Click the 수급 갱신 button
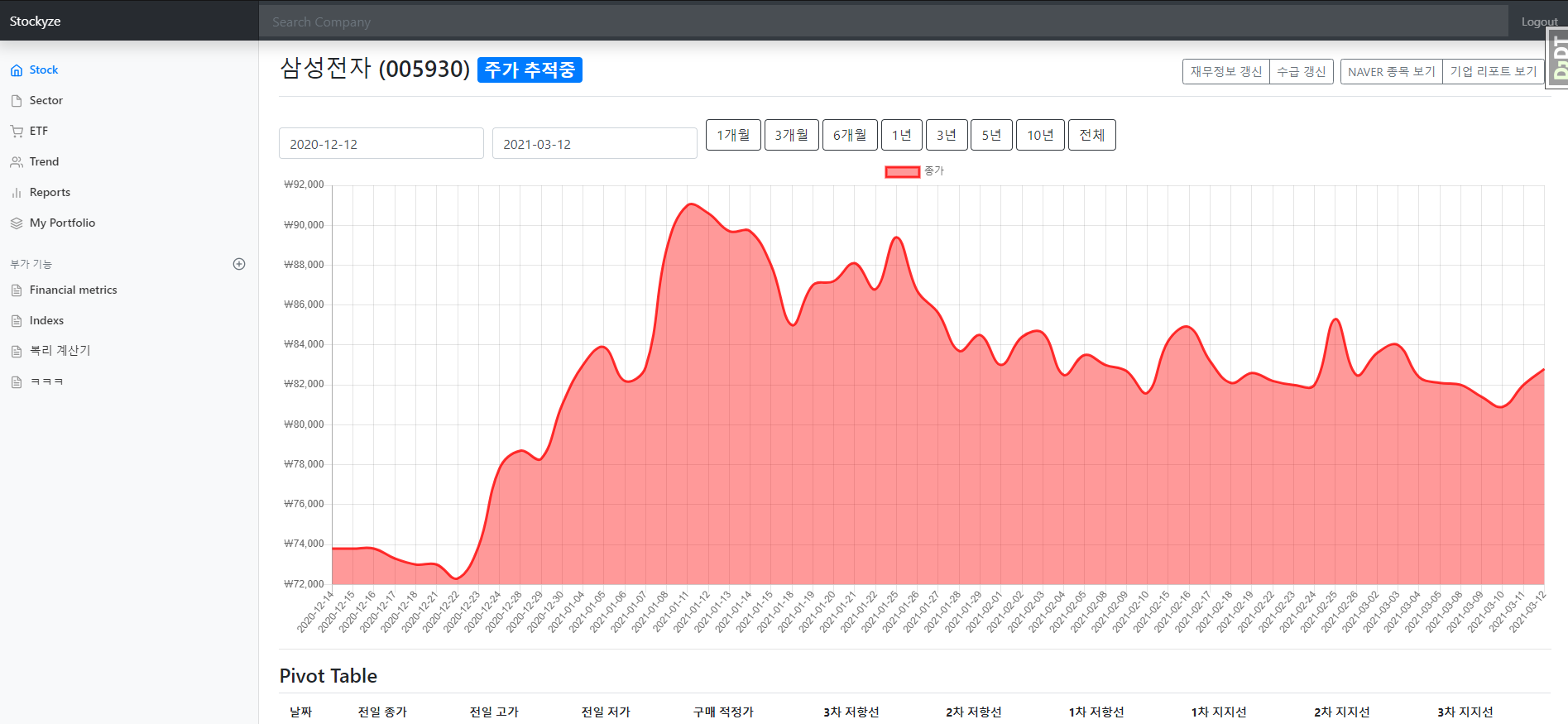The height and width of the screenshot is (724, 1568). tap(1302, 72)
